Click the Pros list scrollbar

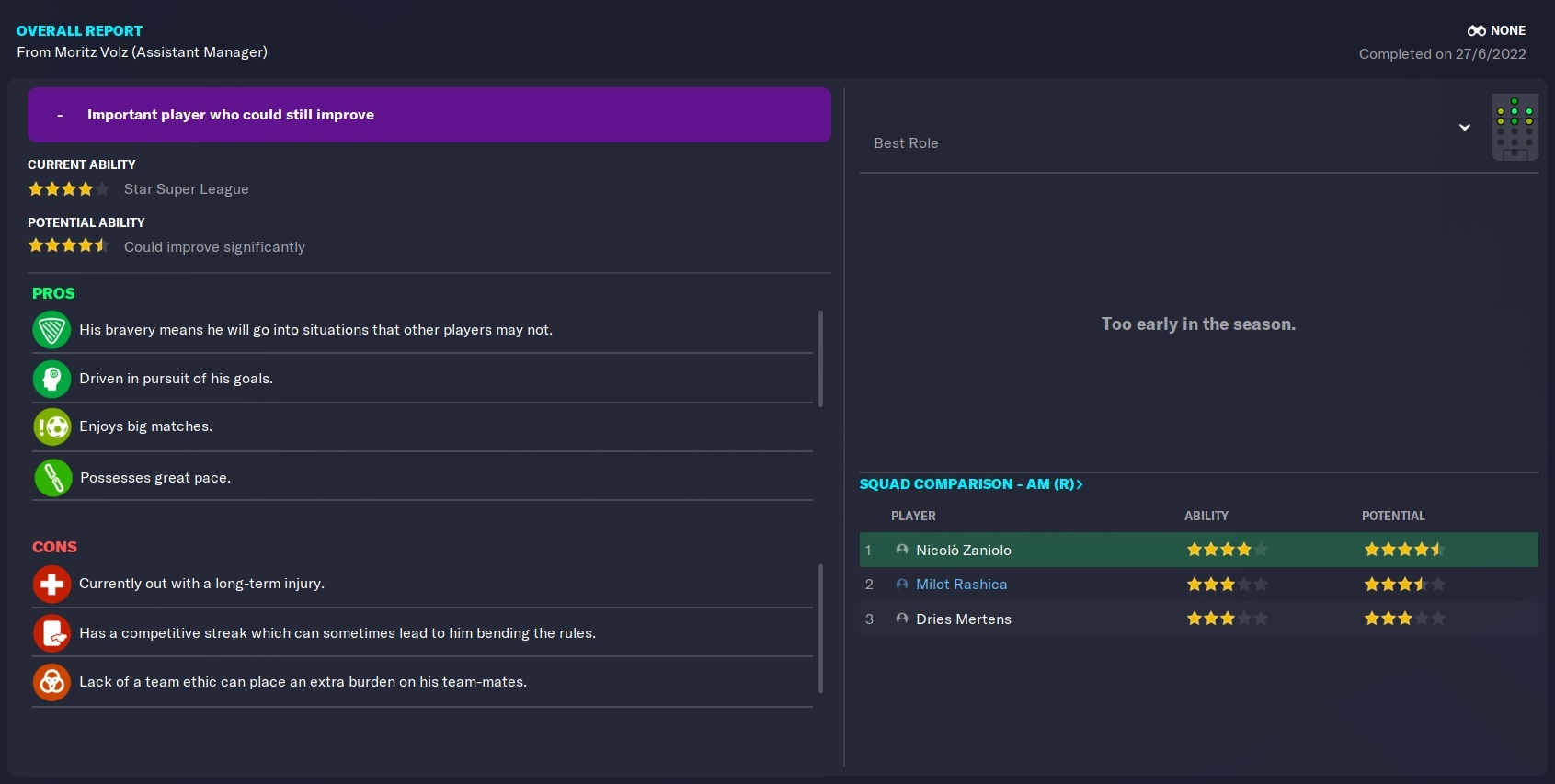(x=820, y=358)
